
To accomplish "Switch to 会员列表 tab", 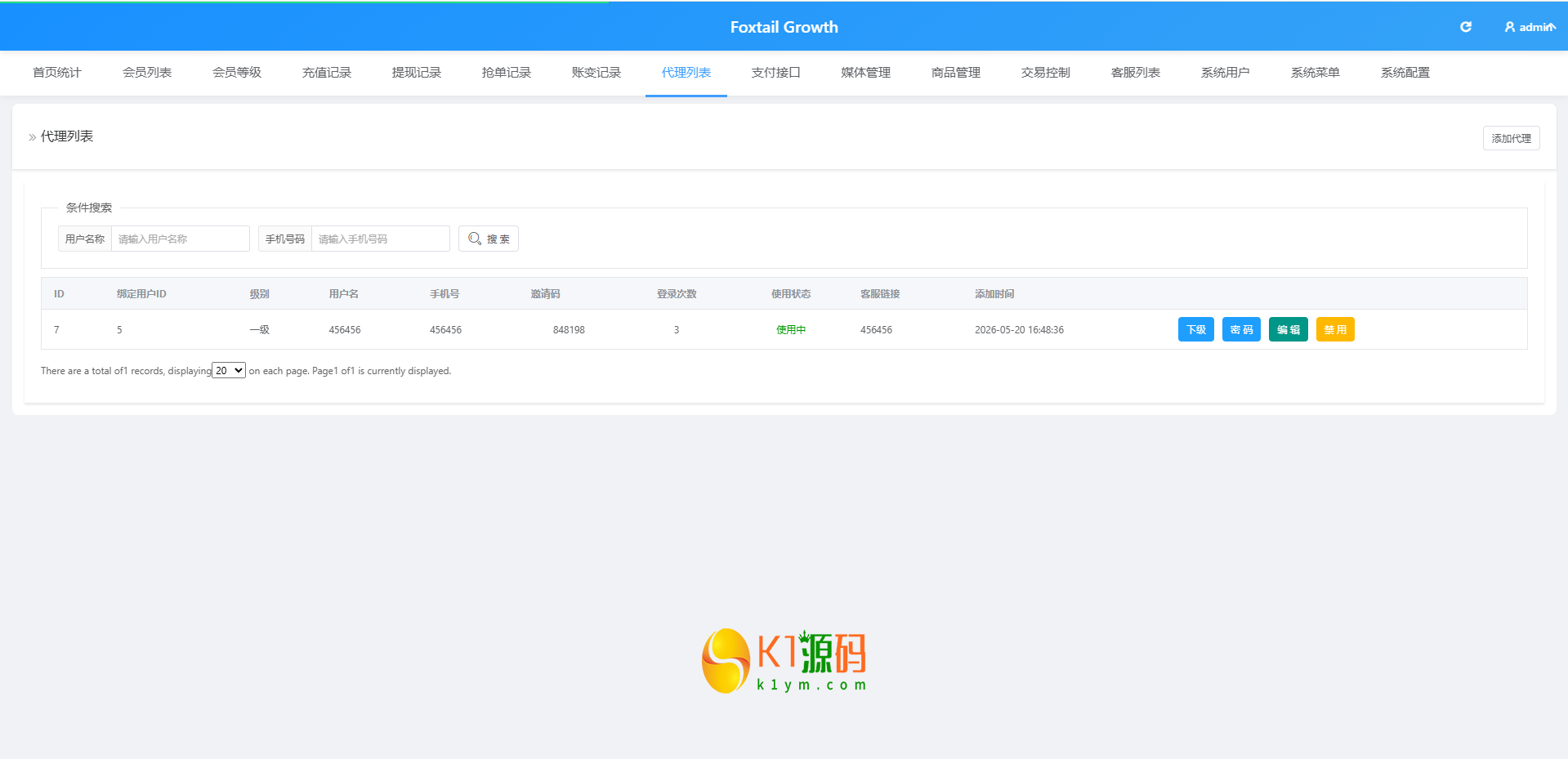I will pos(147,73).
